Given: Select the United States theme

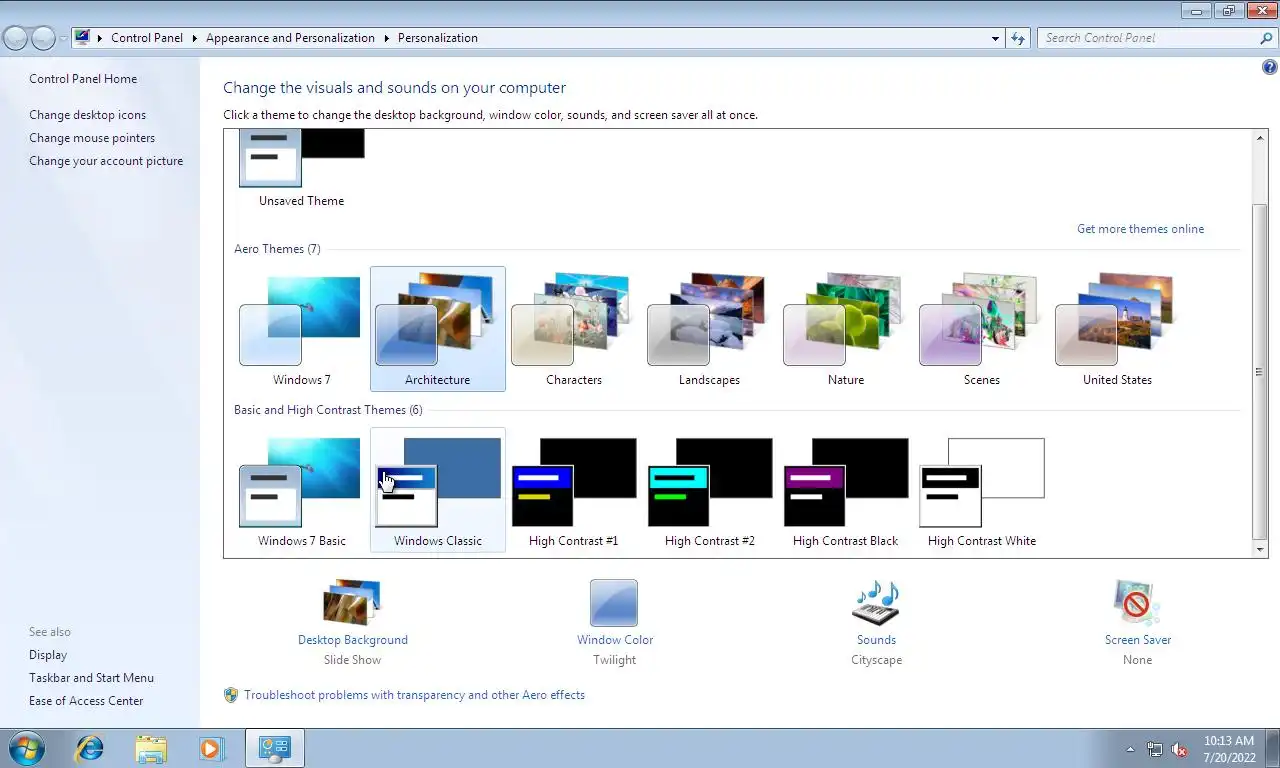Looking at the screenshot, I should click(x=1117, y=329).
